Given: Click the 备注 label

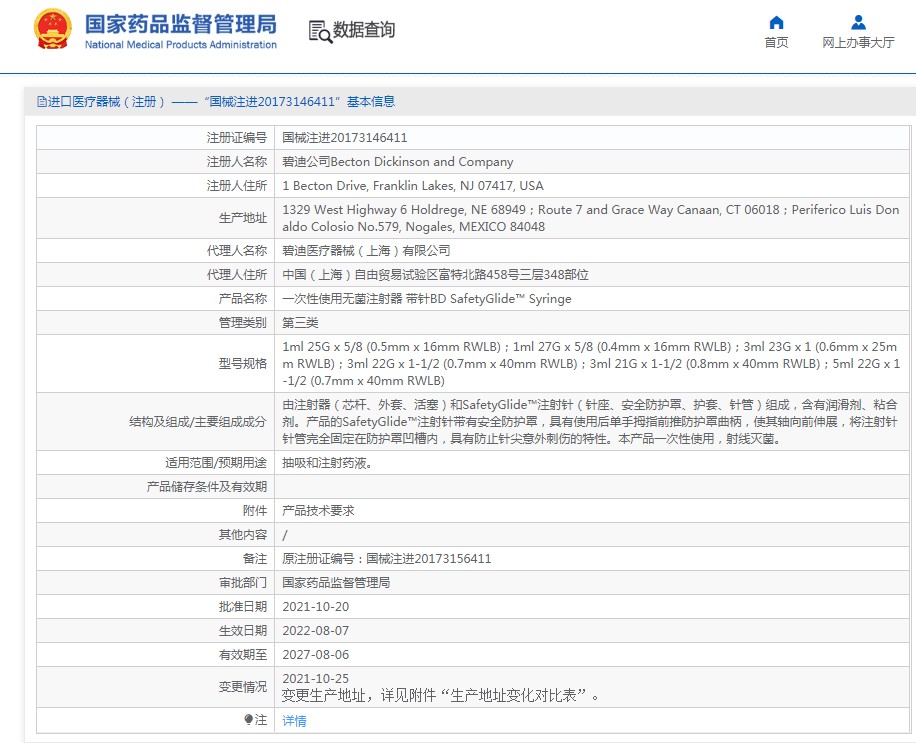Looking at the screenshot, I should 255,559.
